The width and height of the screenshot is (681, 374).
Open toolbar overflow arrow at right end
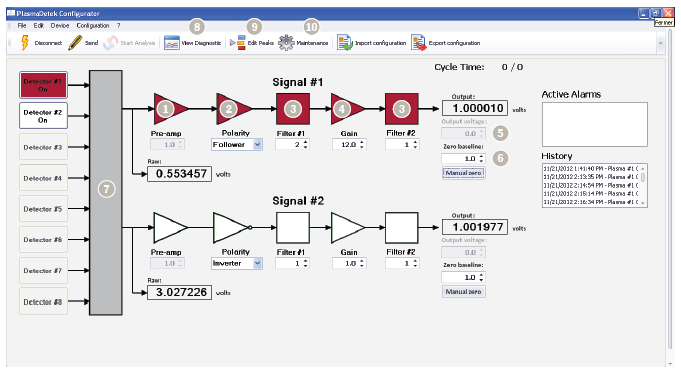[661, 43]
